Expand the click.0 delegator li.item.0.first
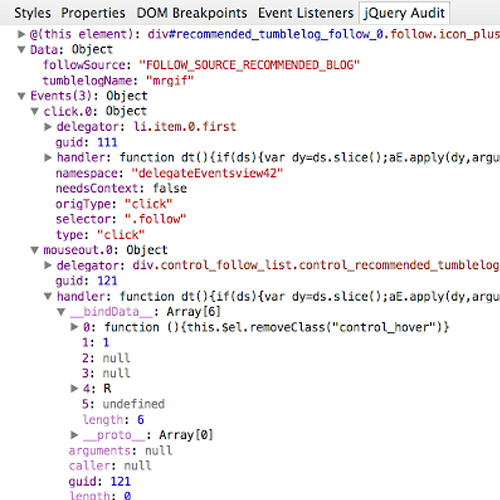This screenshot has height=500, width=500. (x=48, y=127)
